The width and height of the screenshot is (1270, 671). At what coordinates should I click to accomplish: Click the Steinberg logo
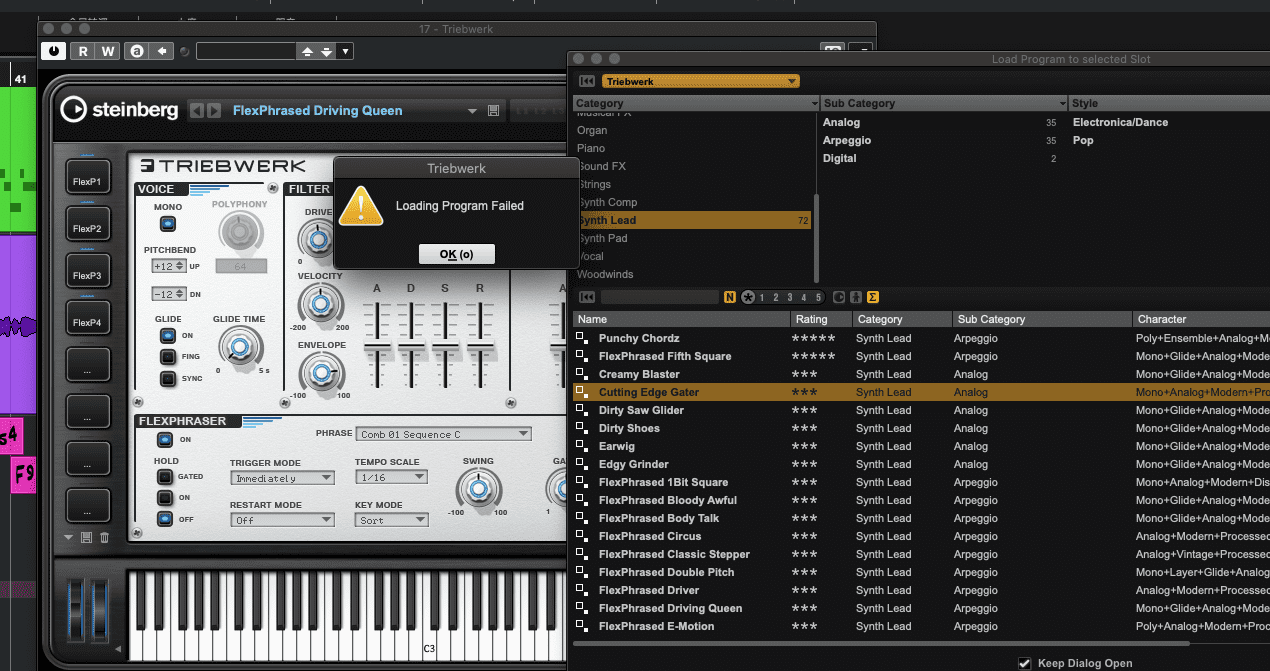[x=119, y=110]
